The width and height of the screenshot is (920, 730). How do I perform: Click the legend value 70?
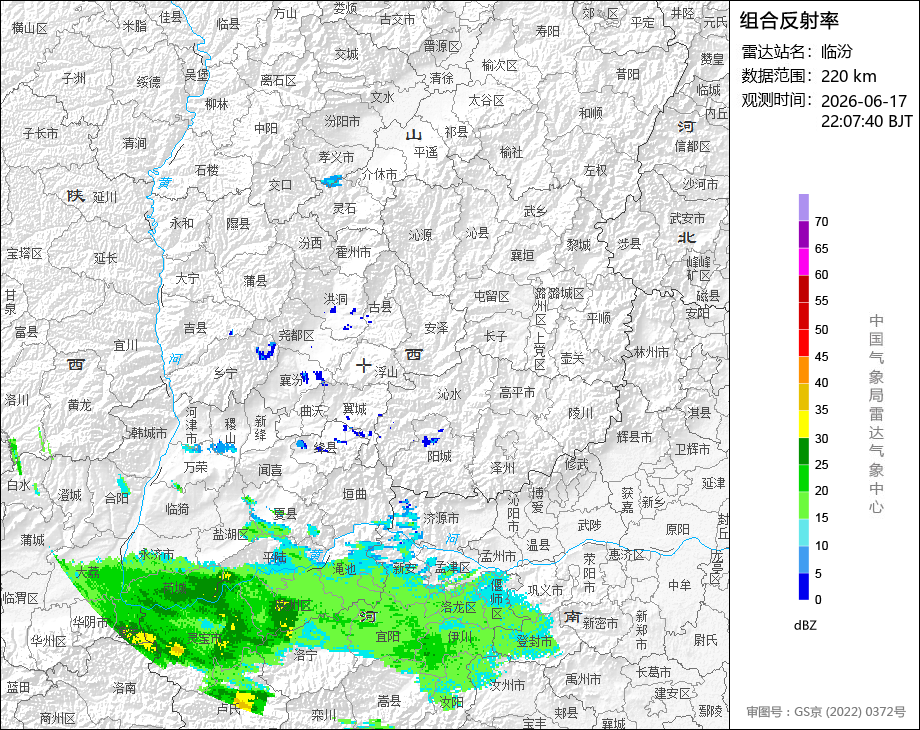coord(821,222)
